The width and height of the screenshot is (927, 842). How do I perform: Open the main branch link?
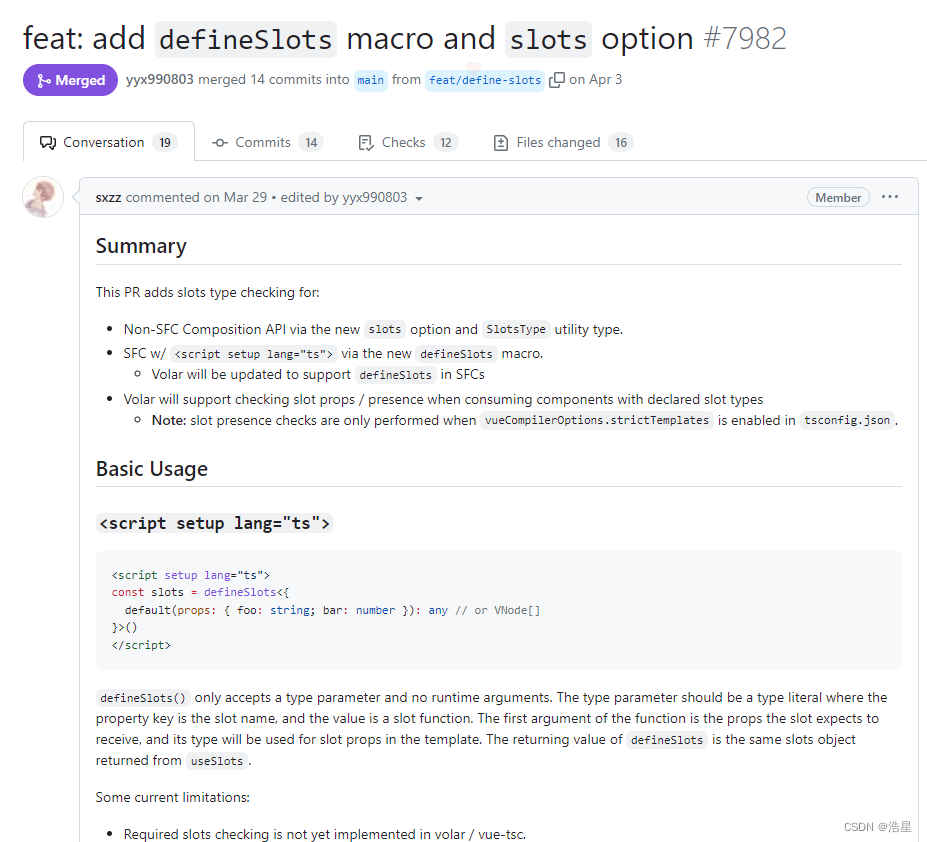pyautogui.click(x=371, y=80)
